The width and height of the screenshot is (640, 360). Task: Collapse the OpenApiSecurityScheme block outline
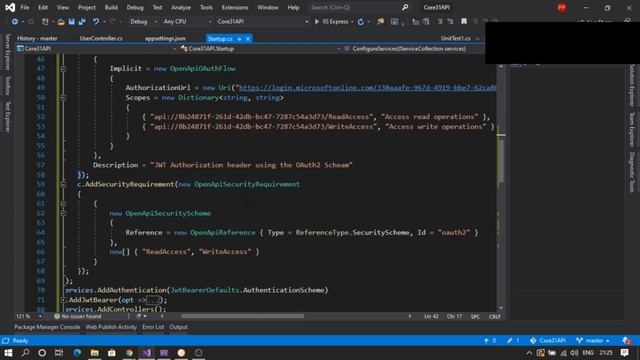63,213
